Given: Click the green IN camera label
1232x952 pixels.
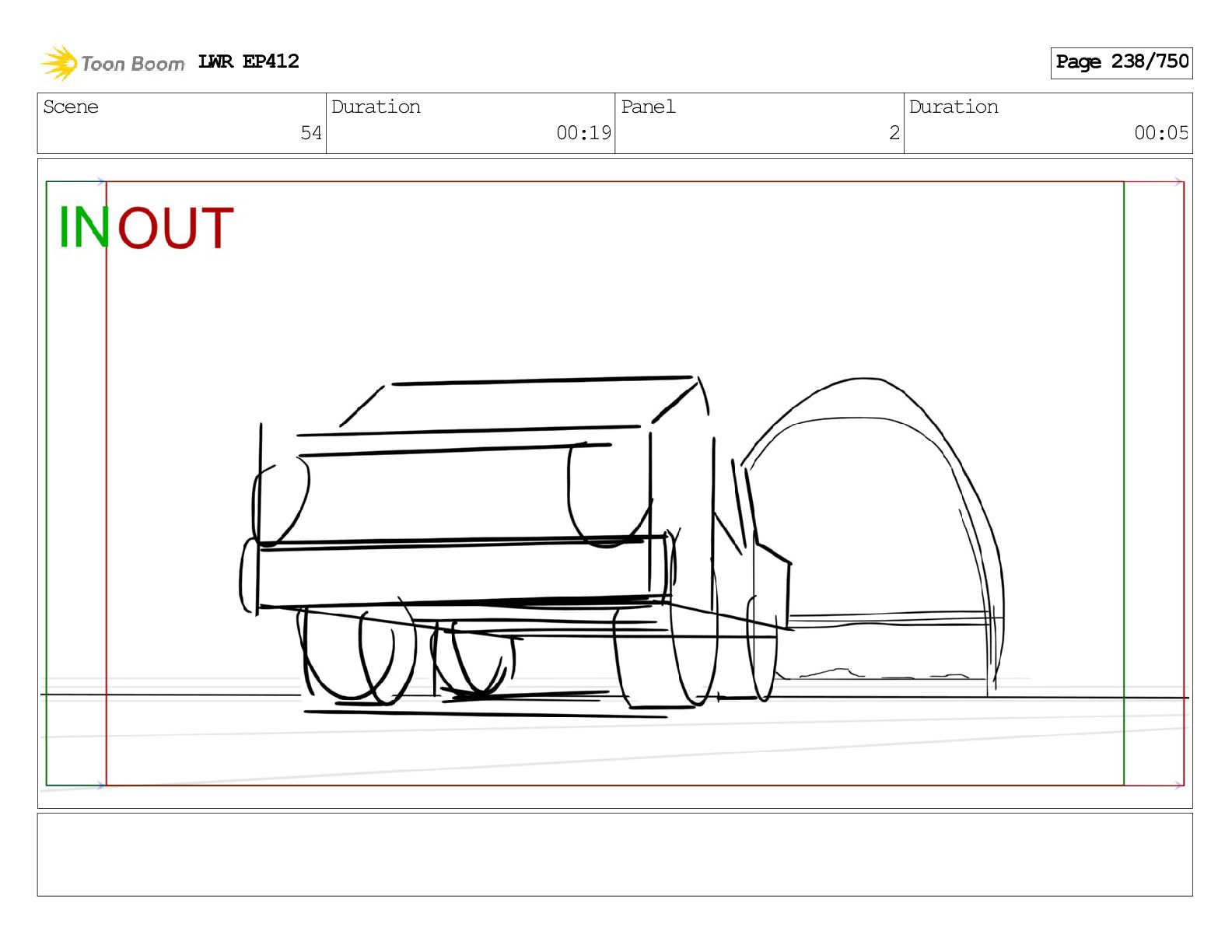Looking at the screenshot, I should 84,227.
